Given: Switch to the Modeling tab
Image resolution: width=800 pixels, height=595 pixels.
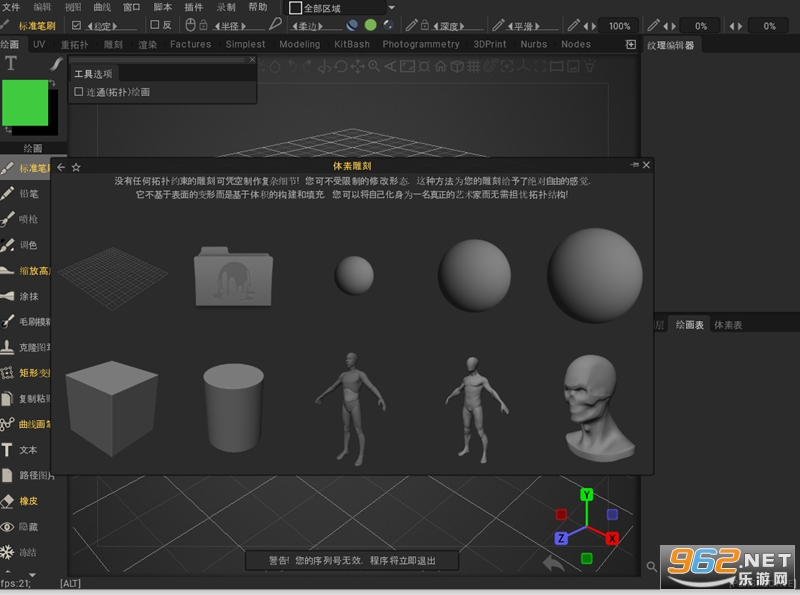Looking at the screenshot, I should pos(300,44).
